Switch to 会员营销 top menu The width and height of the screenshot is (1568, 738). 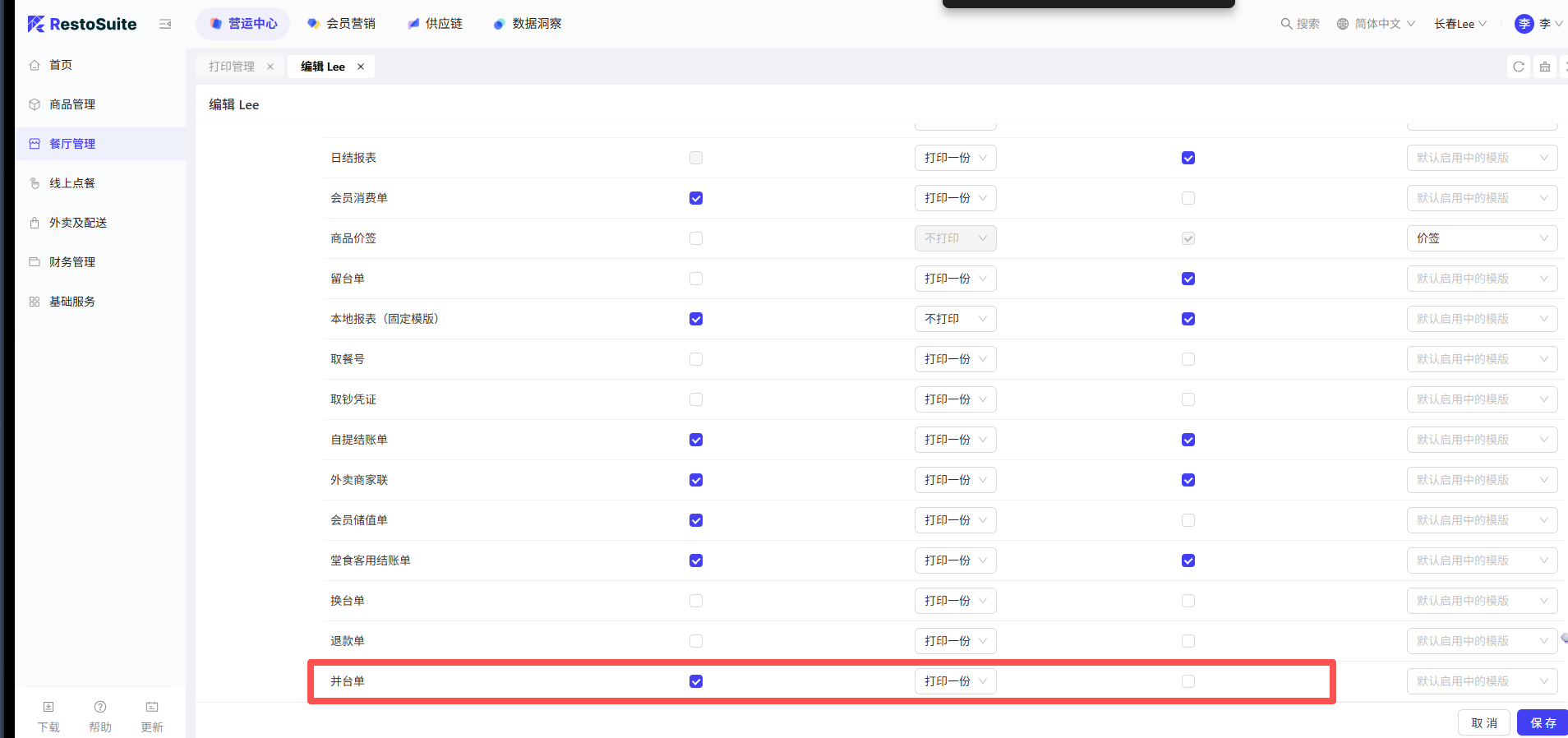[341, 24]
